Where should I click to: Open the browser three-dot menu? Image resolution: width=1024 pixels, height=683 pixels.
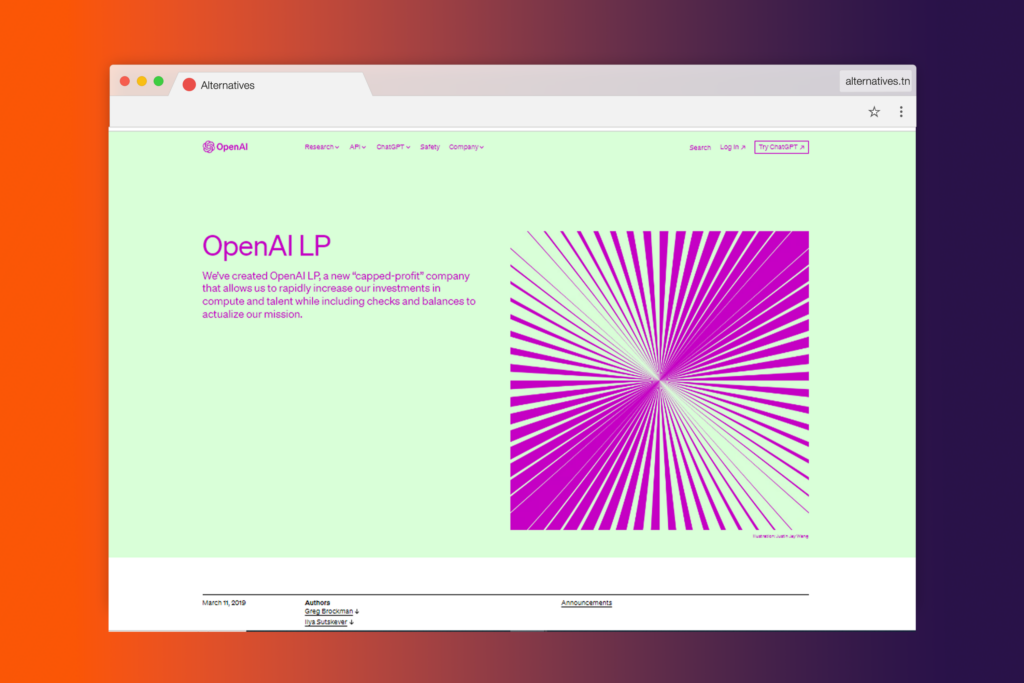point(901,112)
